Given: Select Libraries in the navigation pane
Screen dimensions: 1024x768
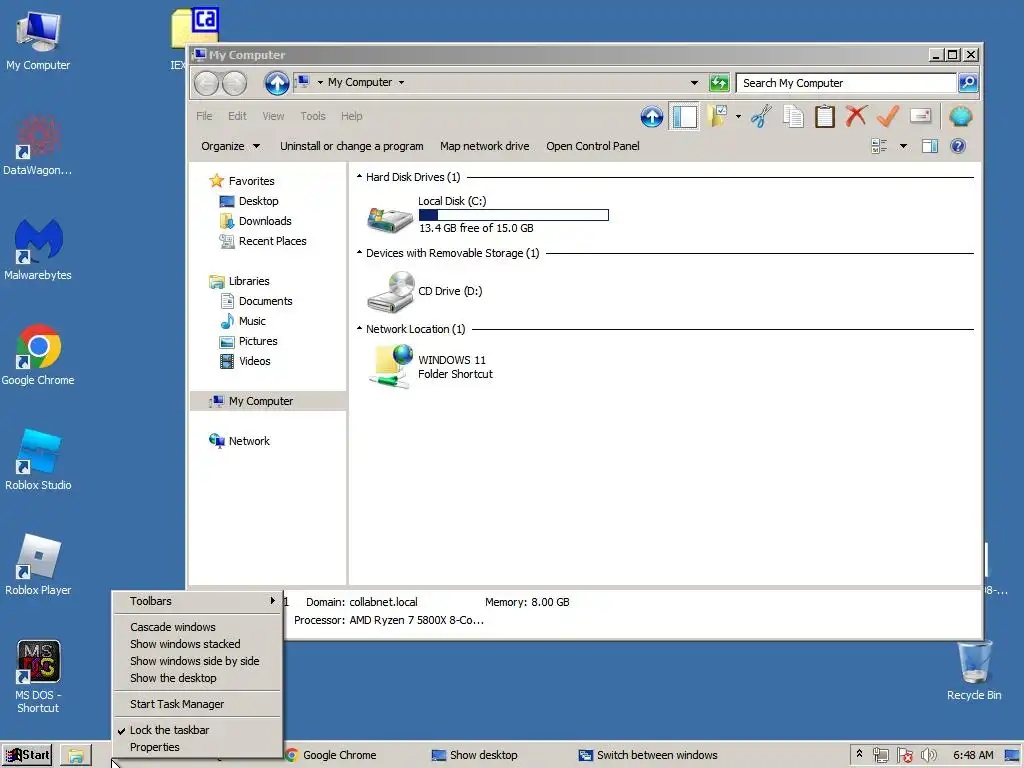Looking at the screenshot, I should pos(248,281).
